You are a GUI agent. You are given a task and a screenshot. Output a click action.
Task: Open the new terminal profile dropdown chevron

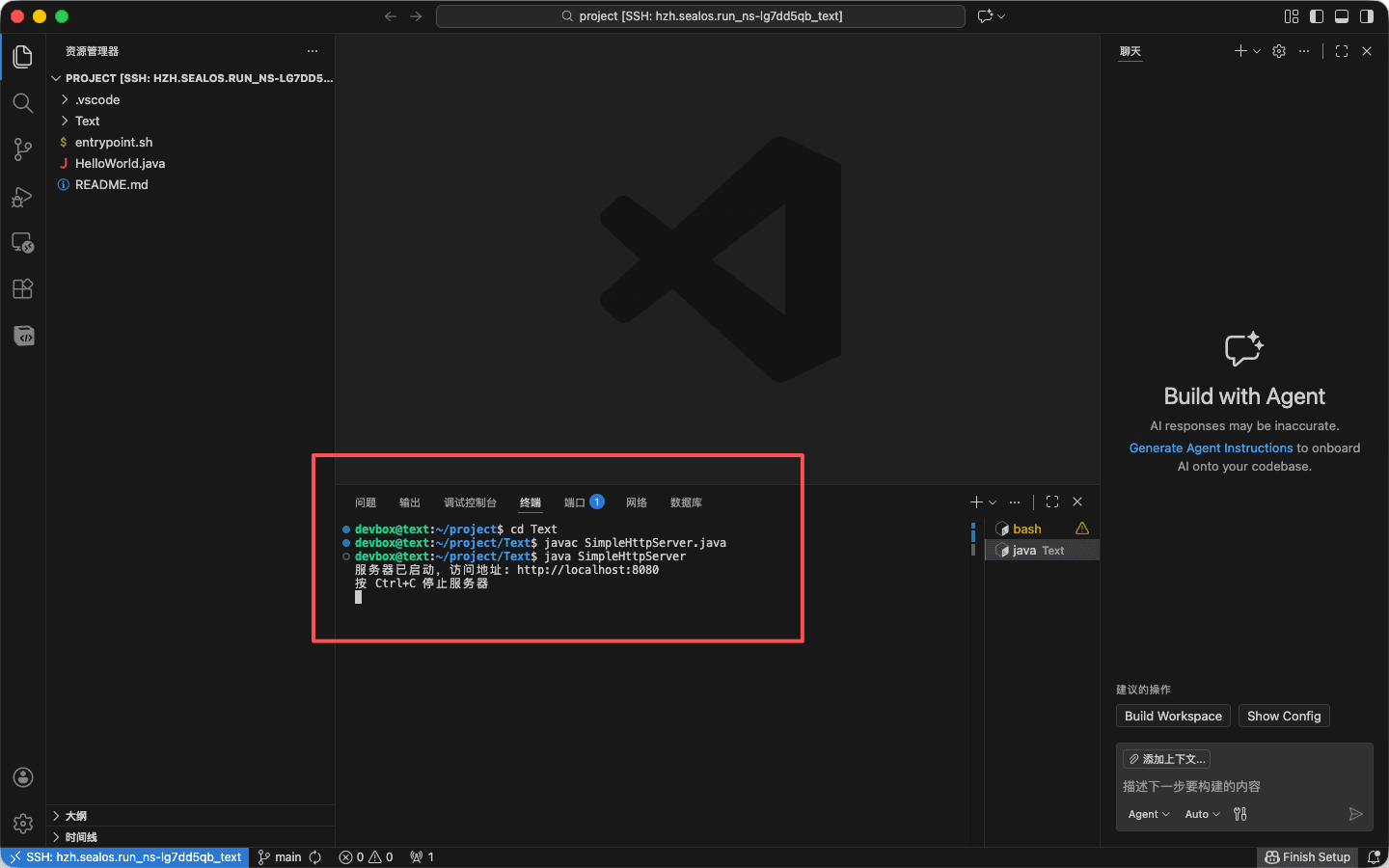[x=993, y=502]
